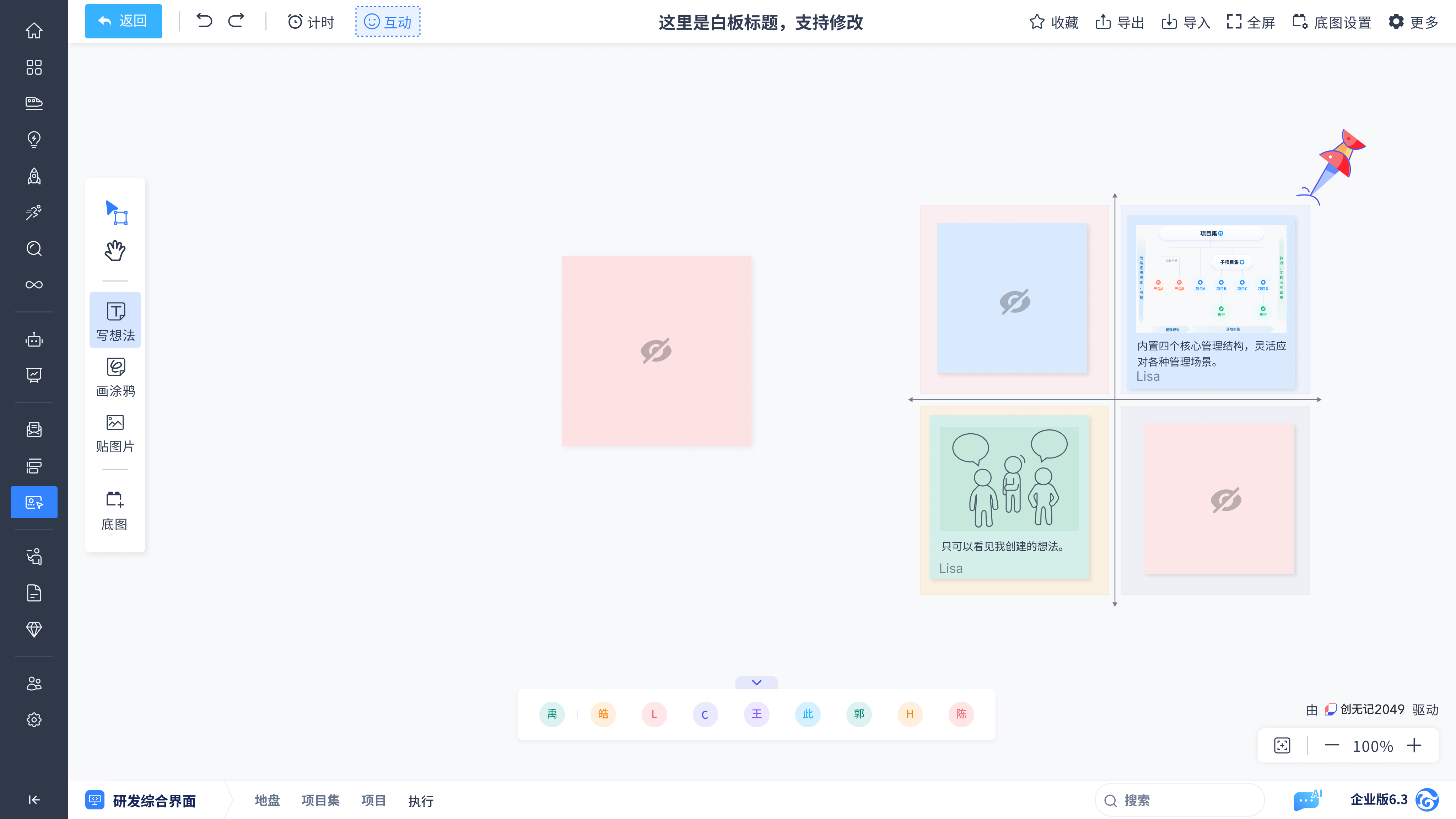Image resolution: width=1456 pixels, height=819 pixels.
Task: Collapse the left sidebar with arrow
Action: (34, 799)
